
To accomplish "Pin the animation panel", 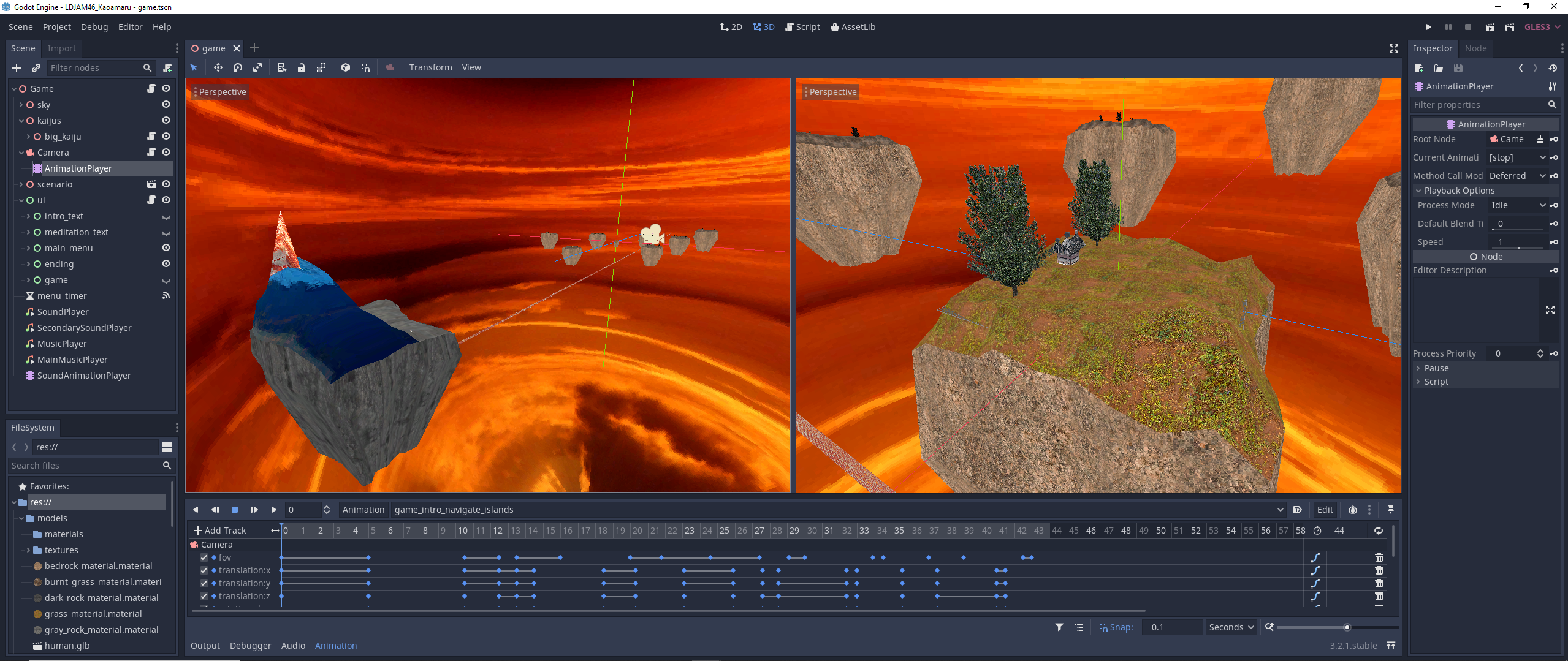I will tap(1391, 510).
